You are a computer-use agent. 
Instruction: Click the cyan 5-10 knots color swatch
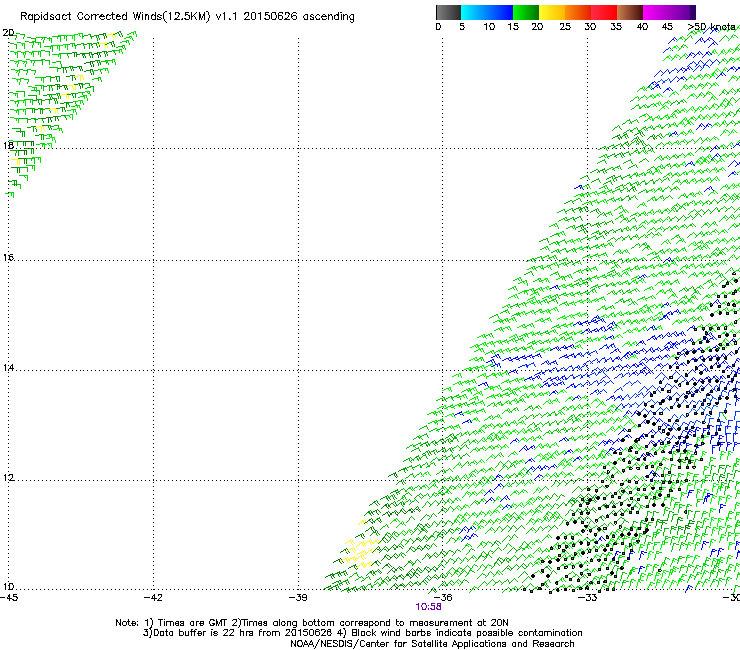pyautogui.click(x=474, y=12)
